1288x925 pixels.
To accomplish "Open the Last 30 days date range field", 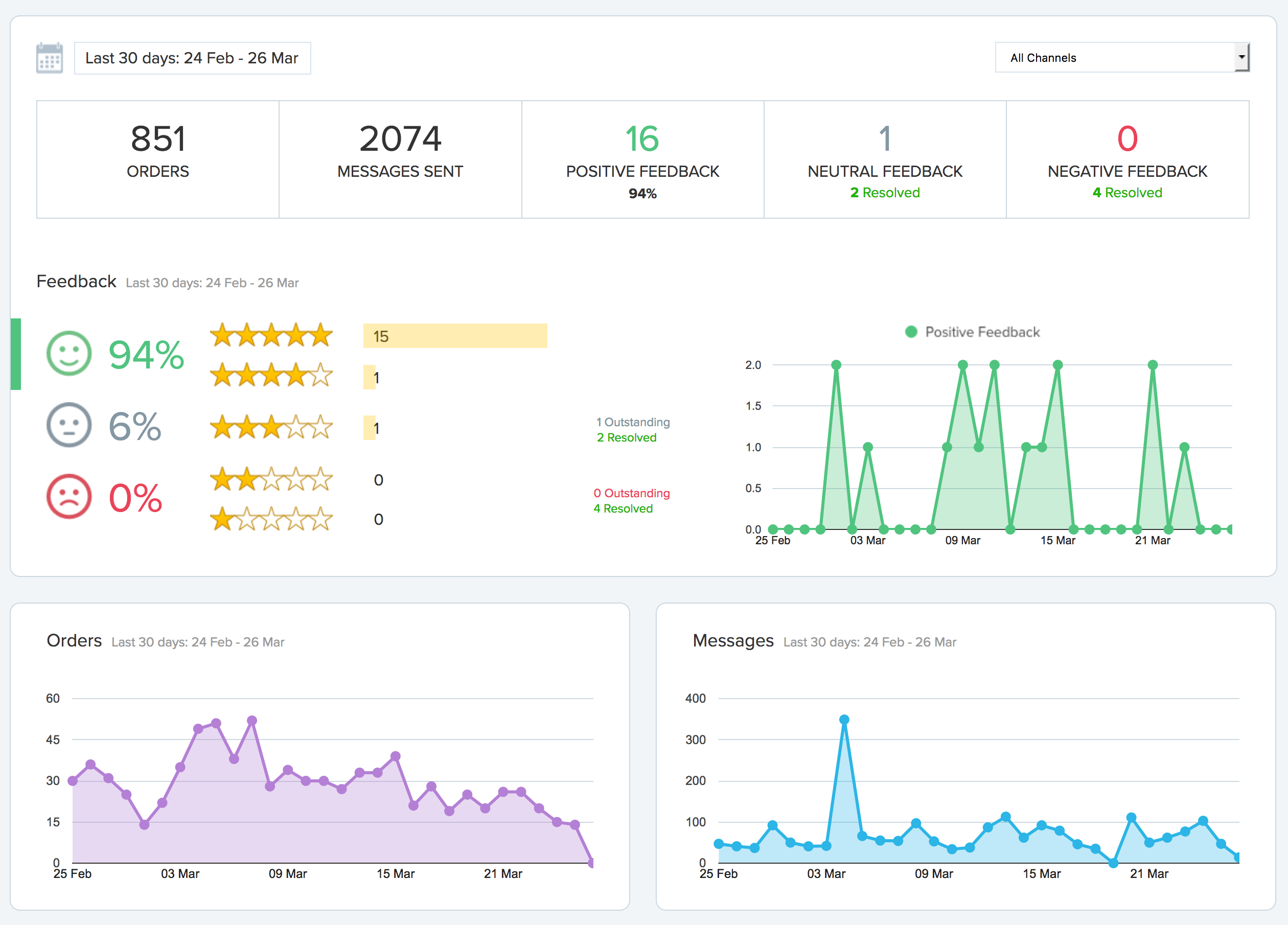I will coord(193,58).
